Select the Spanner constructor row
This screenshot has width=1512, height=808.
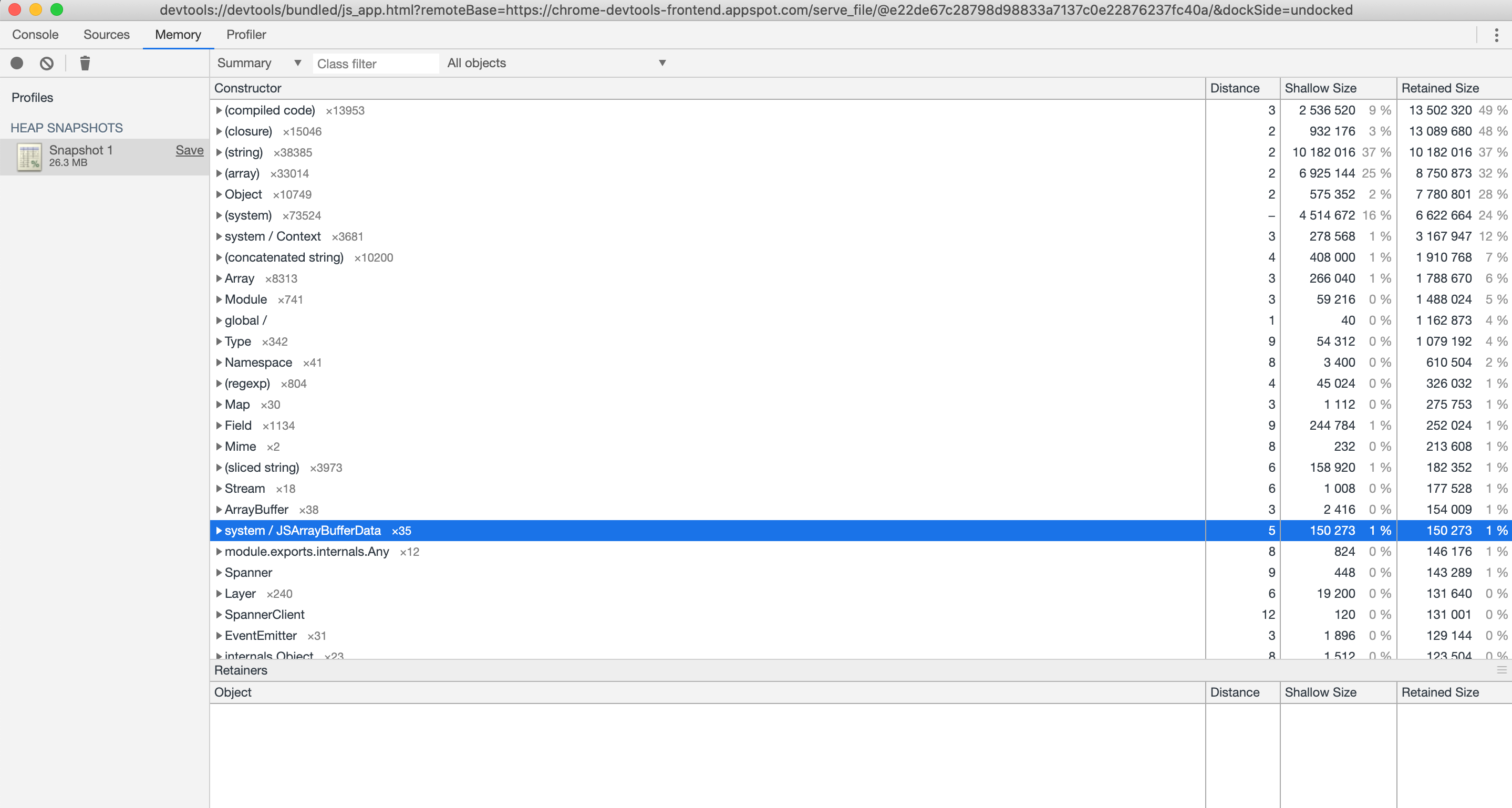pos(248,572)
